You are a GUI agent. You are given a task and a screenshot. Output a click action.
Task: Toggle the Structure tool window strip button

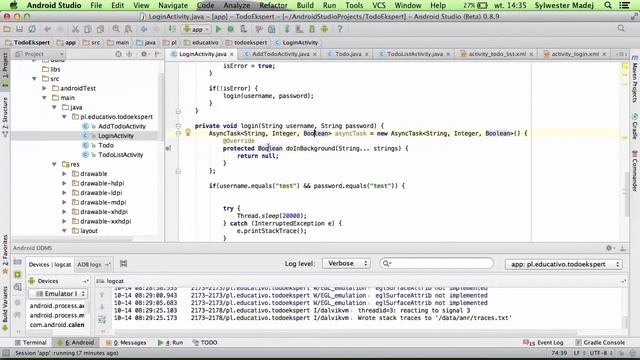[x=5, y=117]
